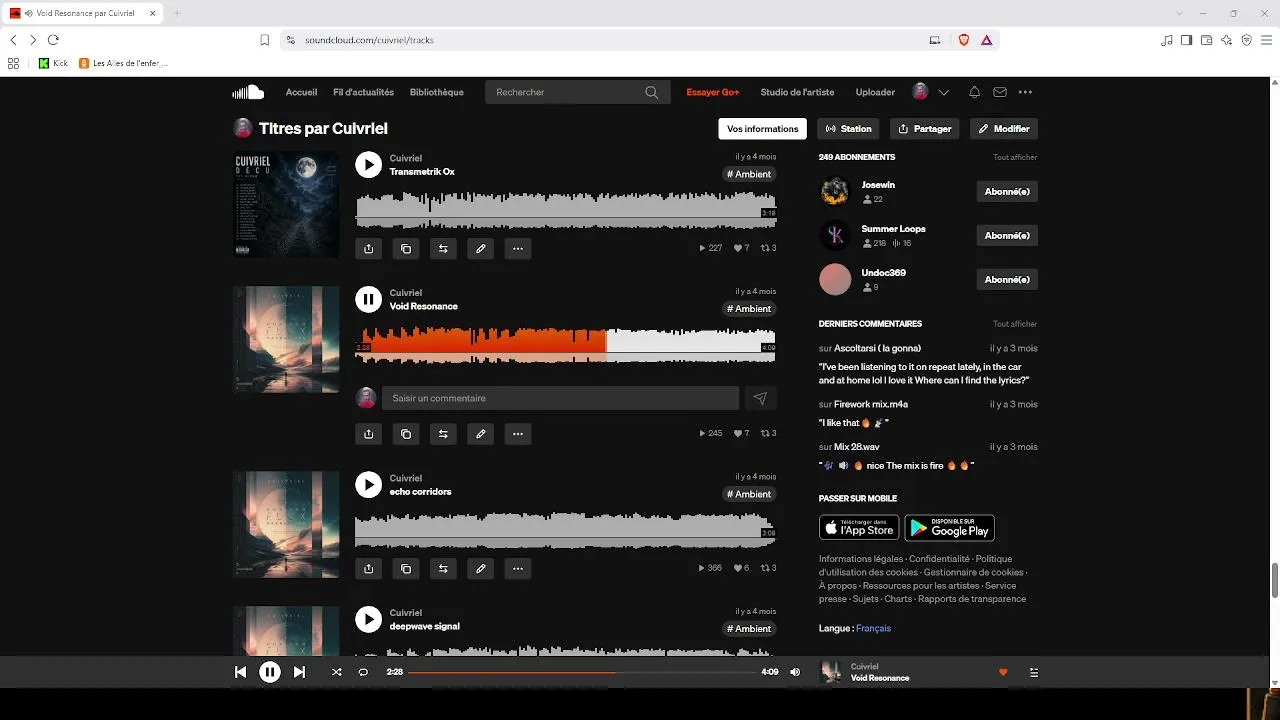
Task: Bookmark this page with the bookmark icon
Action: pos(265,40)
